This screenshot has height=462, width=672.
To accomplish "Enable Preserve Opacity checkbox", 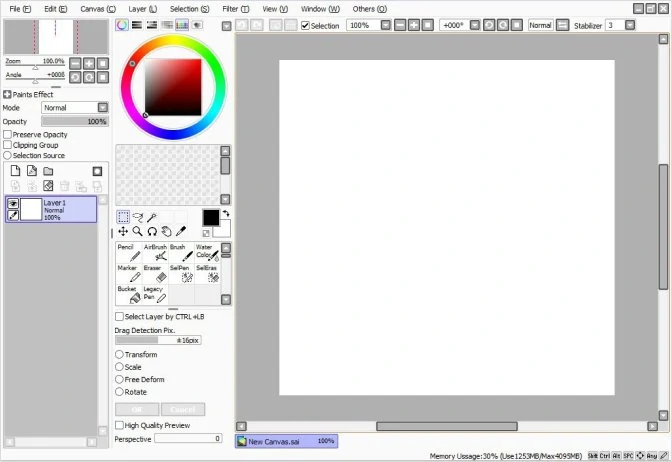I will (7, 135).
